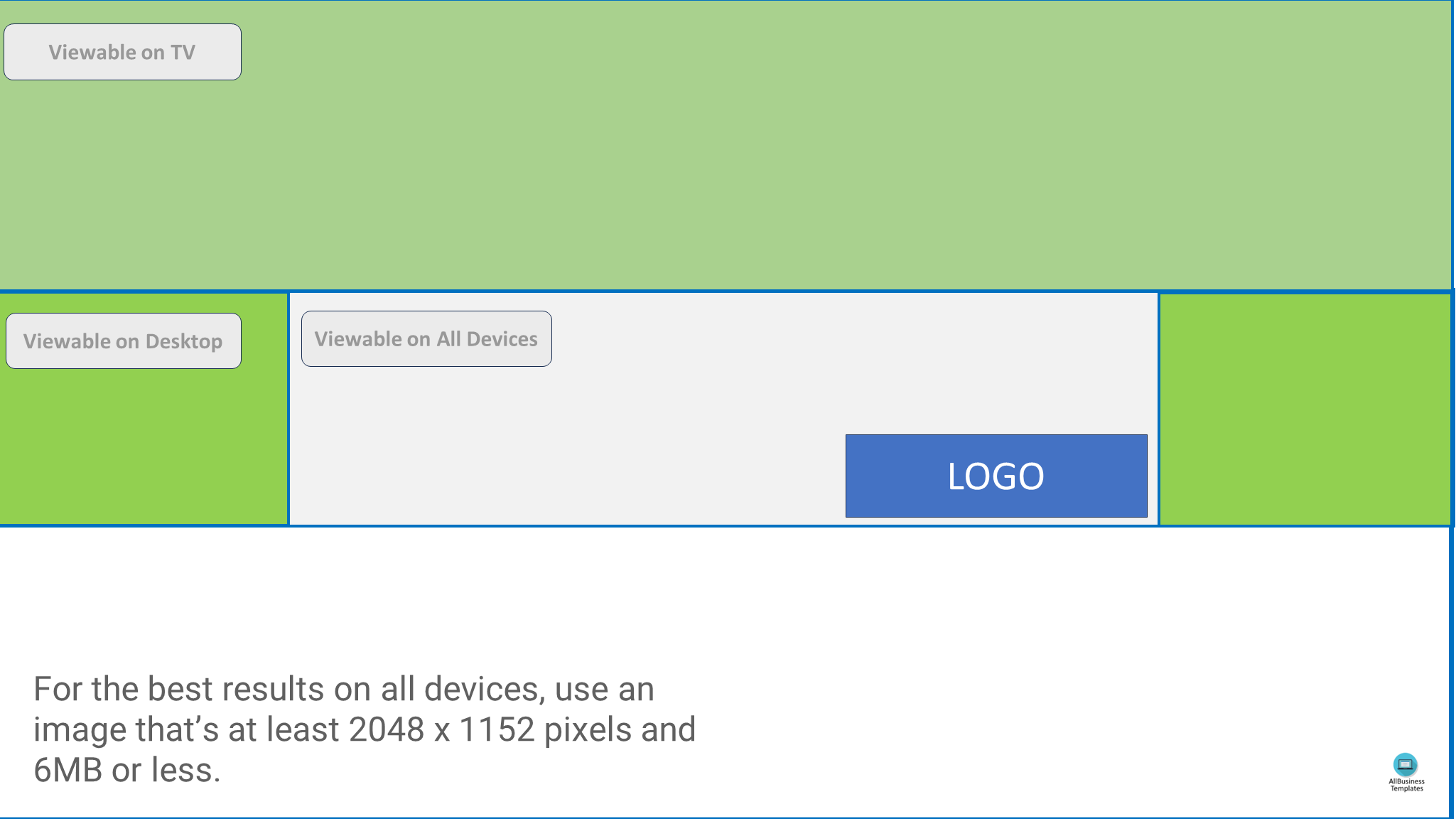Screen dimensions: 1456x819
Task: Select the blue line under the TV area
Action: point(725,291)
